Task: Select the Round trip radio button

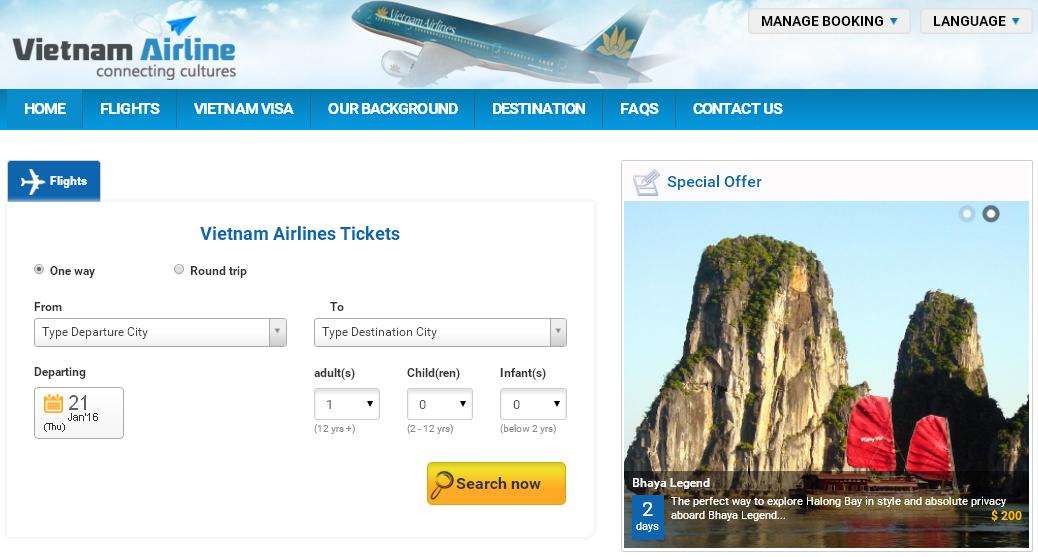Action: (179, 269)
